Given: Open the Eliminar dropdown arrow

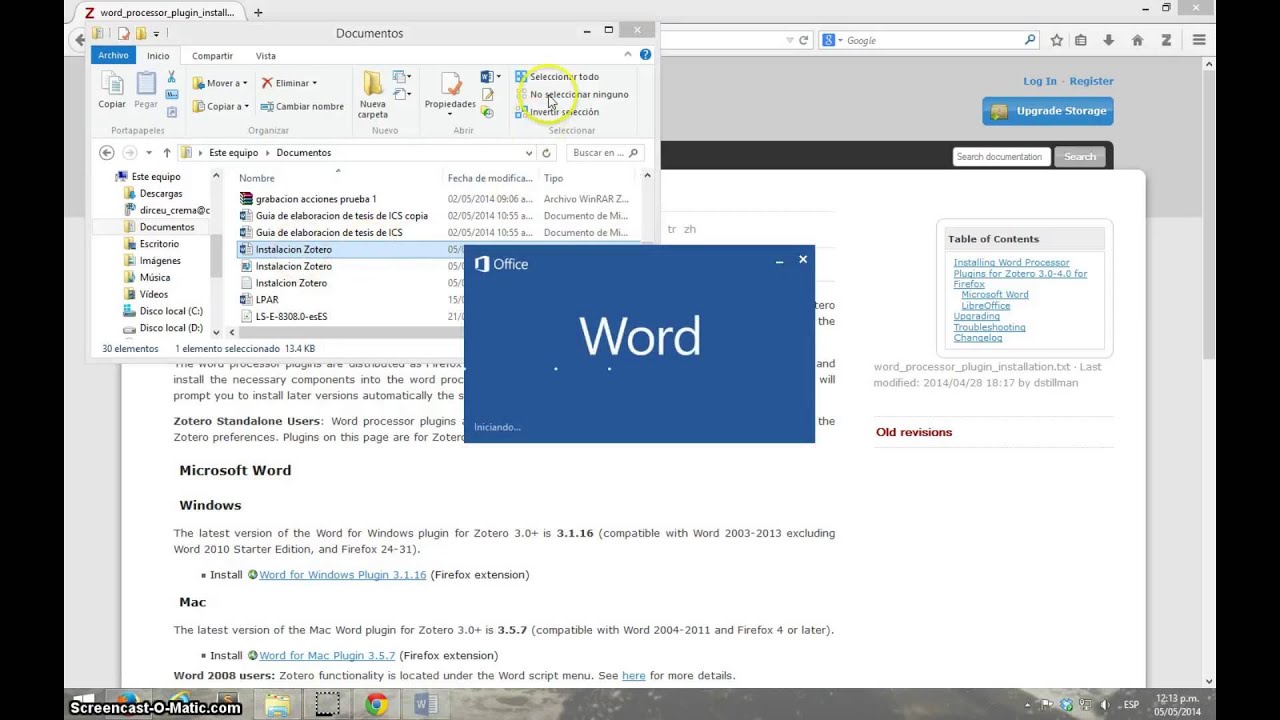Looking at the screenshot, I should point(314,83).
